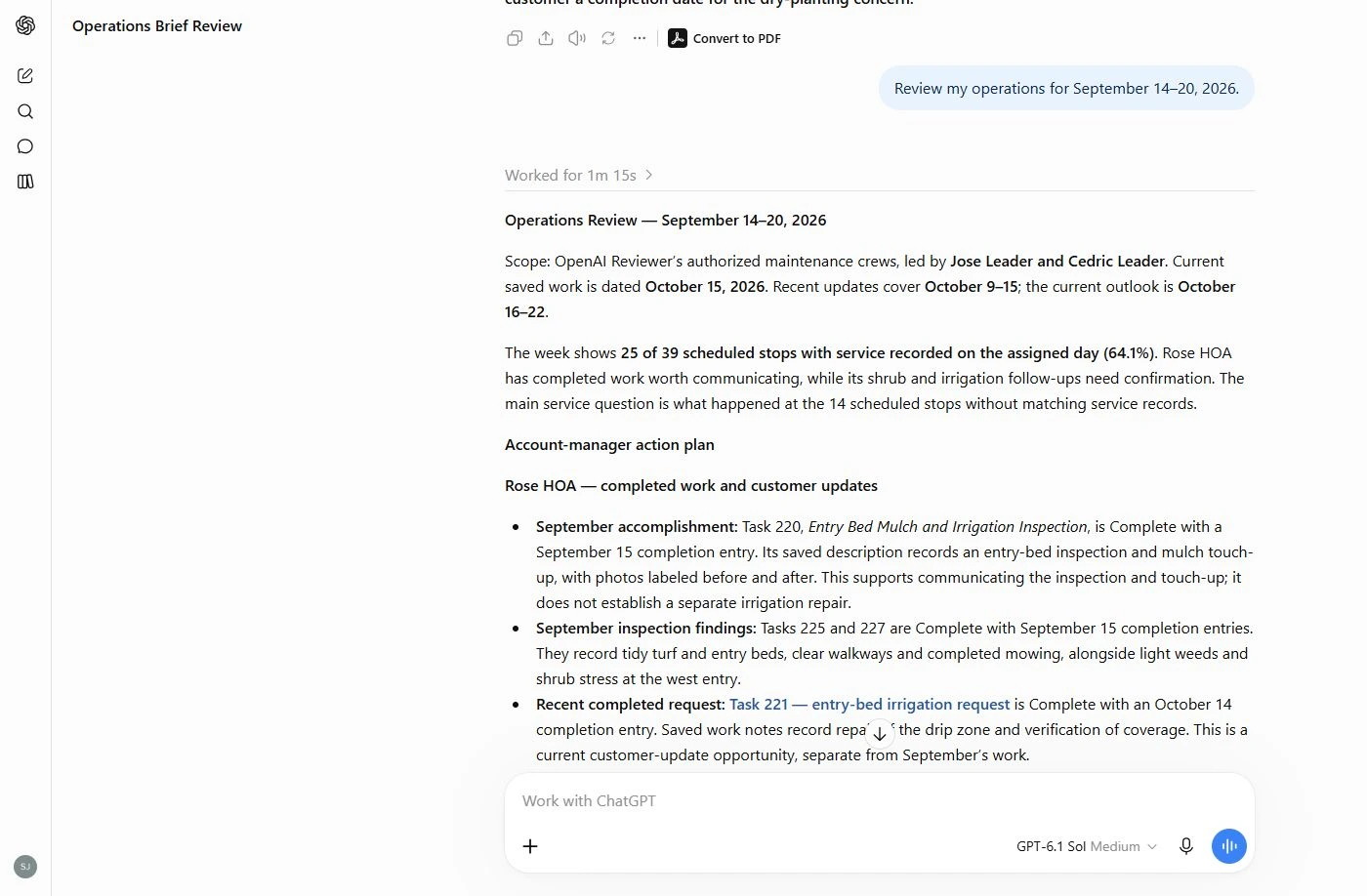Open the SJ user profile avatar

(25, 867)
